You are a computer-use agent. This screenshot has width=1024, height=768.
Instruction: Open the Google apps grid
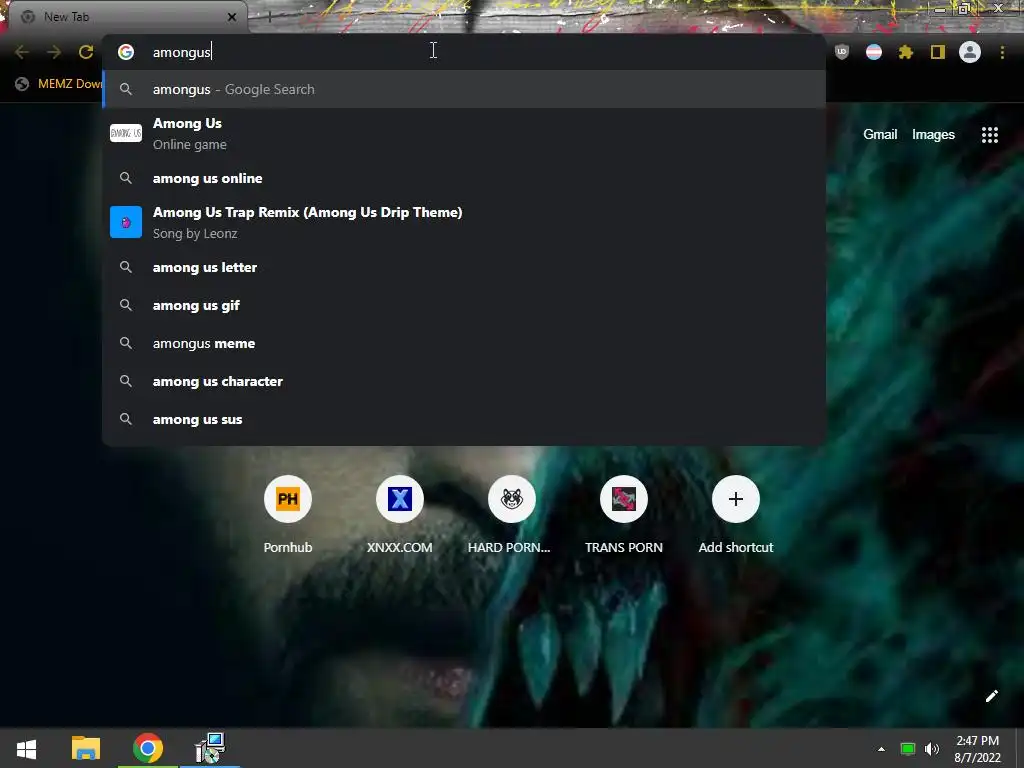coord(989,135)
